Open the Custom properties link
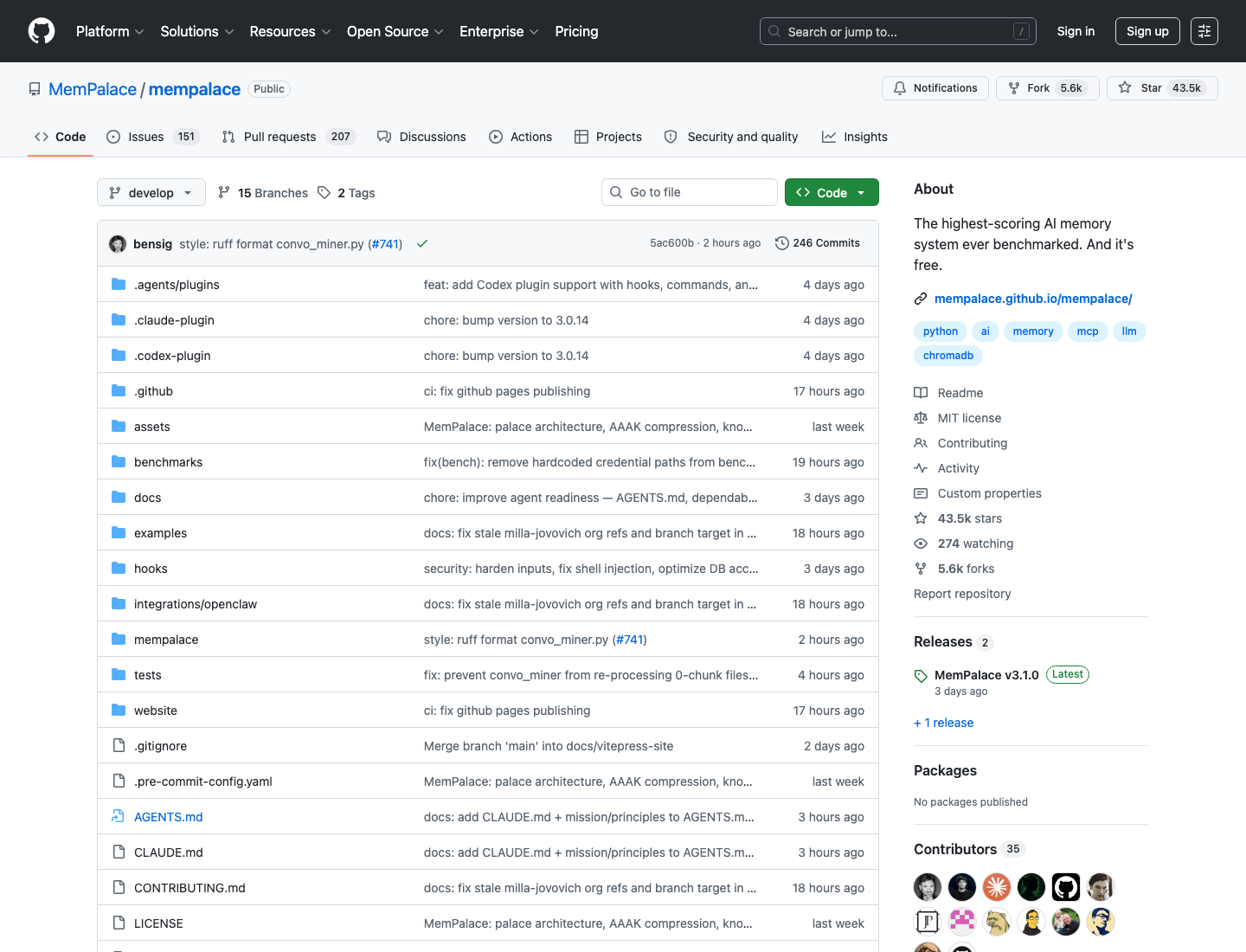1246x952 pixels. click(990, 493)
